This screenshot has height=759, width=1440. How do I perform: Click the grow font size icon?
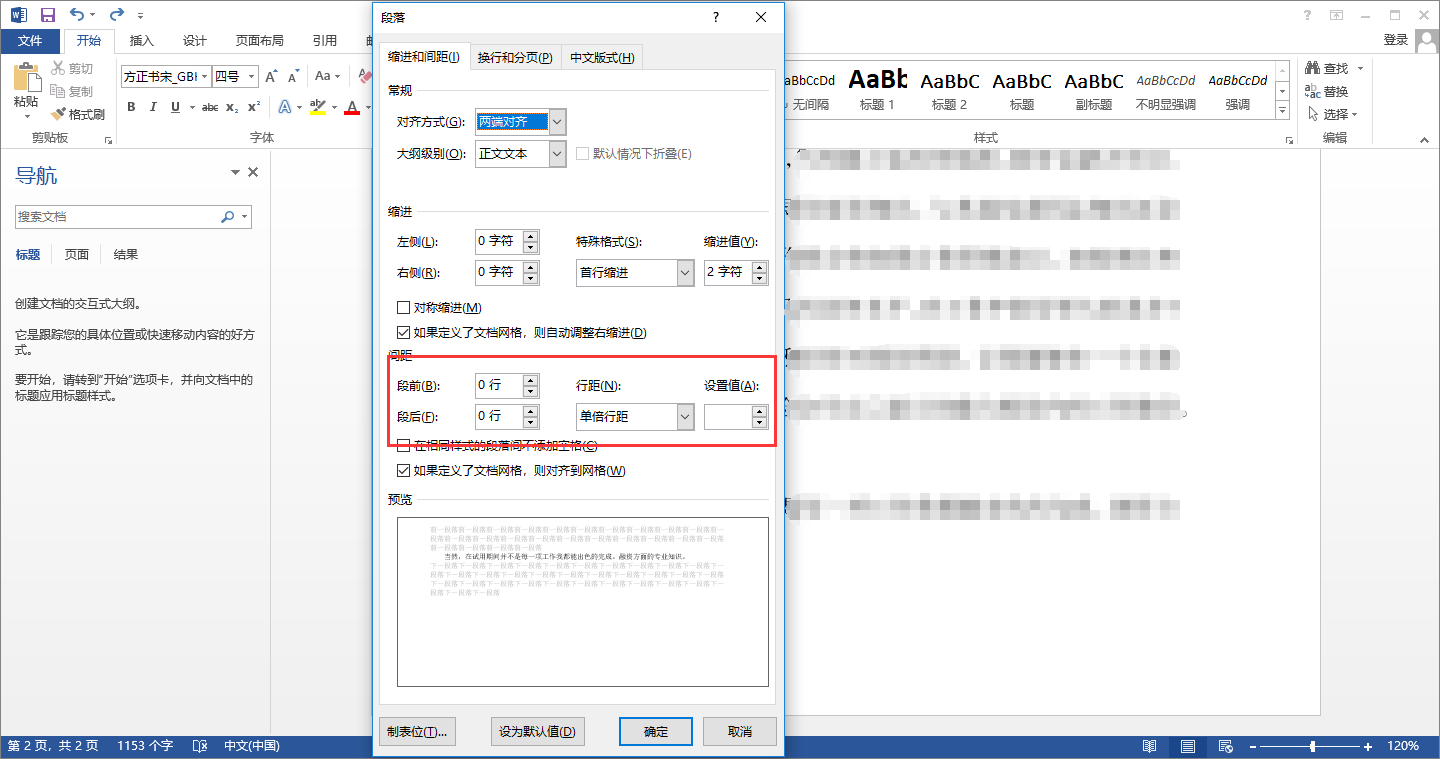click(270, 76)
